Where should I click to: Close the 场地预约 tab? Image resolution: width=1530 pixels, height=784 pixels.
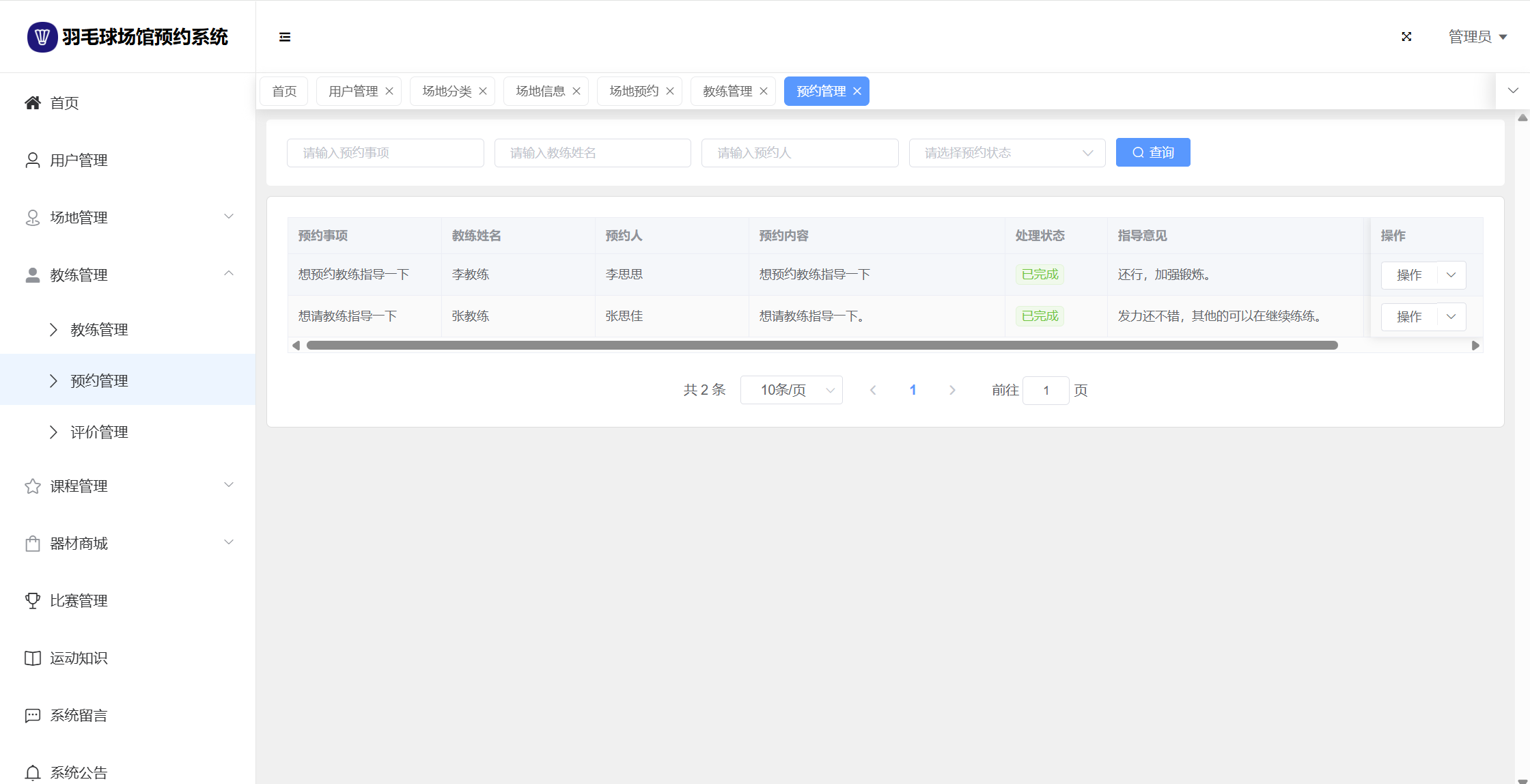[670, 92]
